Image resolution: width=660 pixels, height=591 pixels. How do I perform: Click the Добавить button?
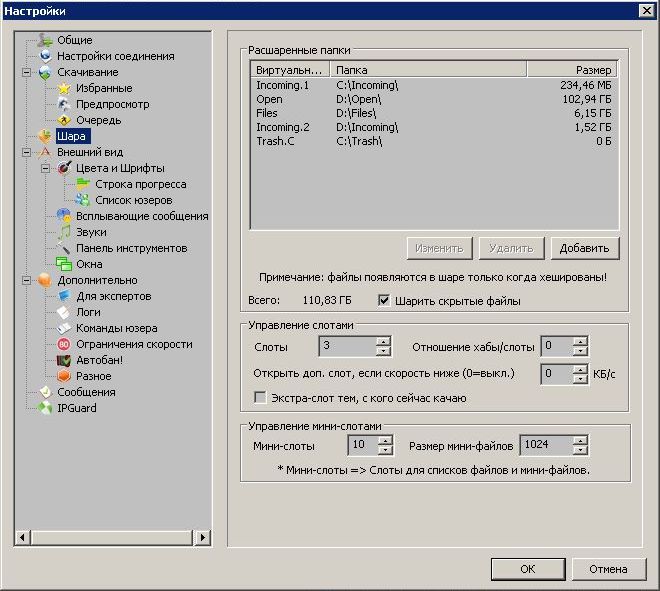tap(585, 248)
